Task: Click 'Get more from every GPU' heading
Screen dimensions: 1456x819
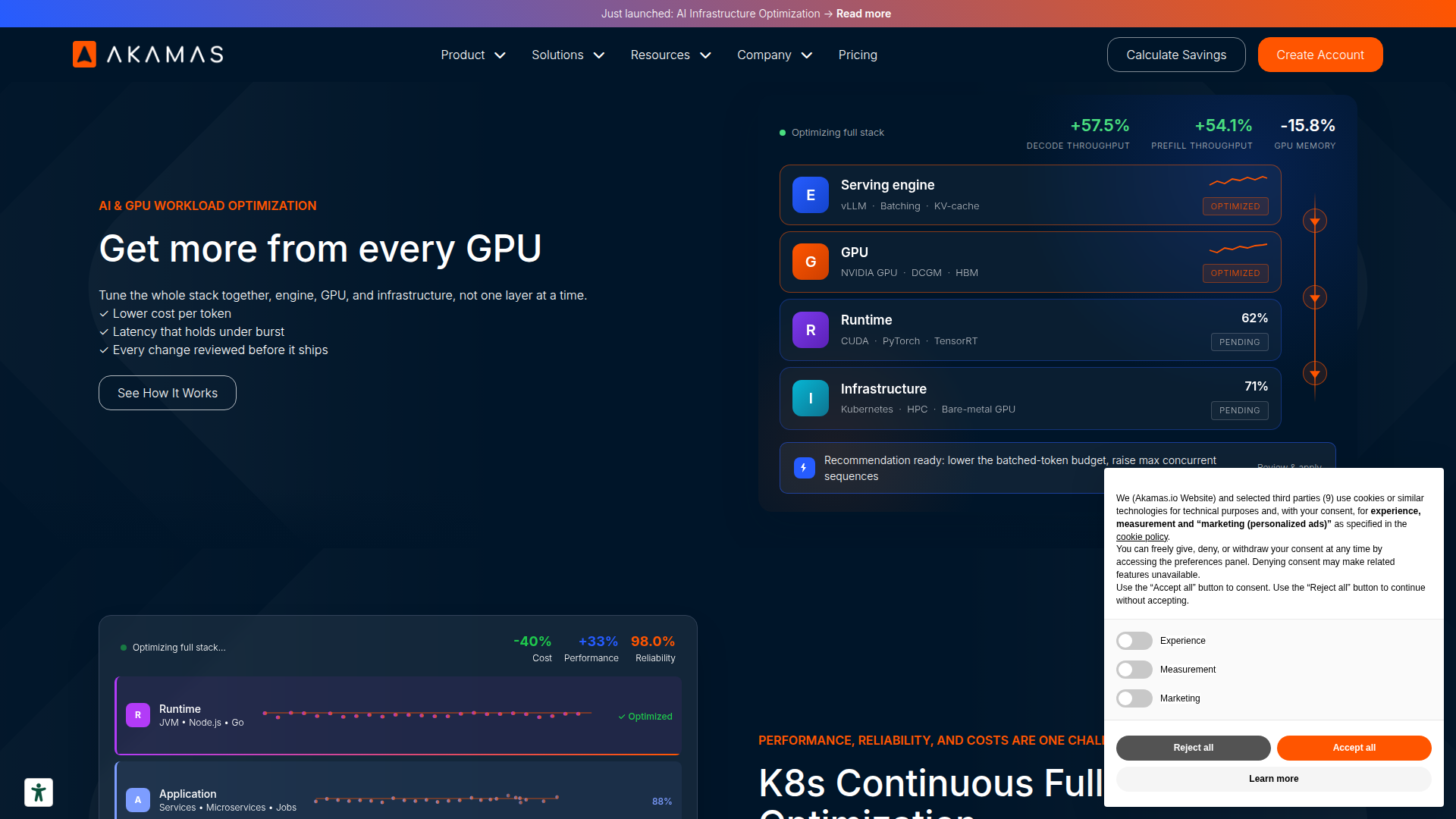Action: coord(320,249)
